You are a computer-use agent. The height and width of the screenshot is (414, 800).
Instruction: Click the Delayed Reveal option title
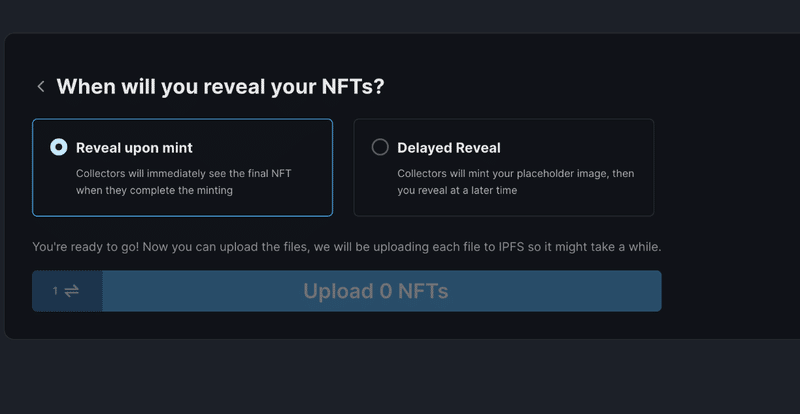tap(449, 148)
